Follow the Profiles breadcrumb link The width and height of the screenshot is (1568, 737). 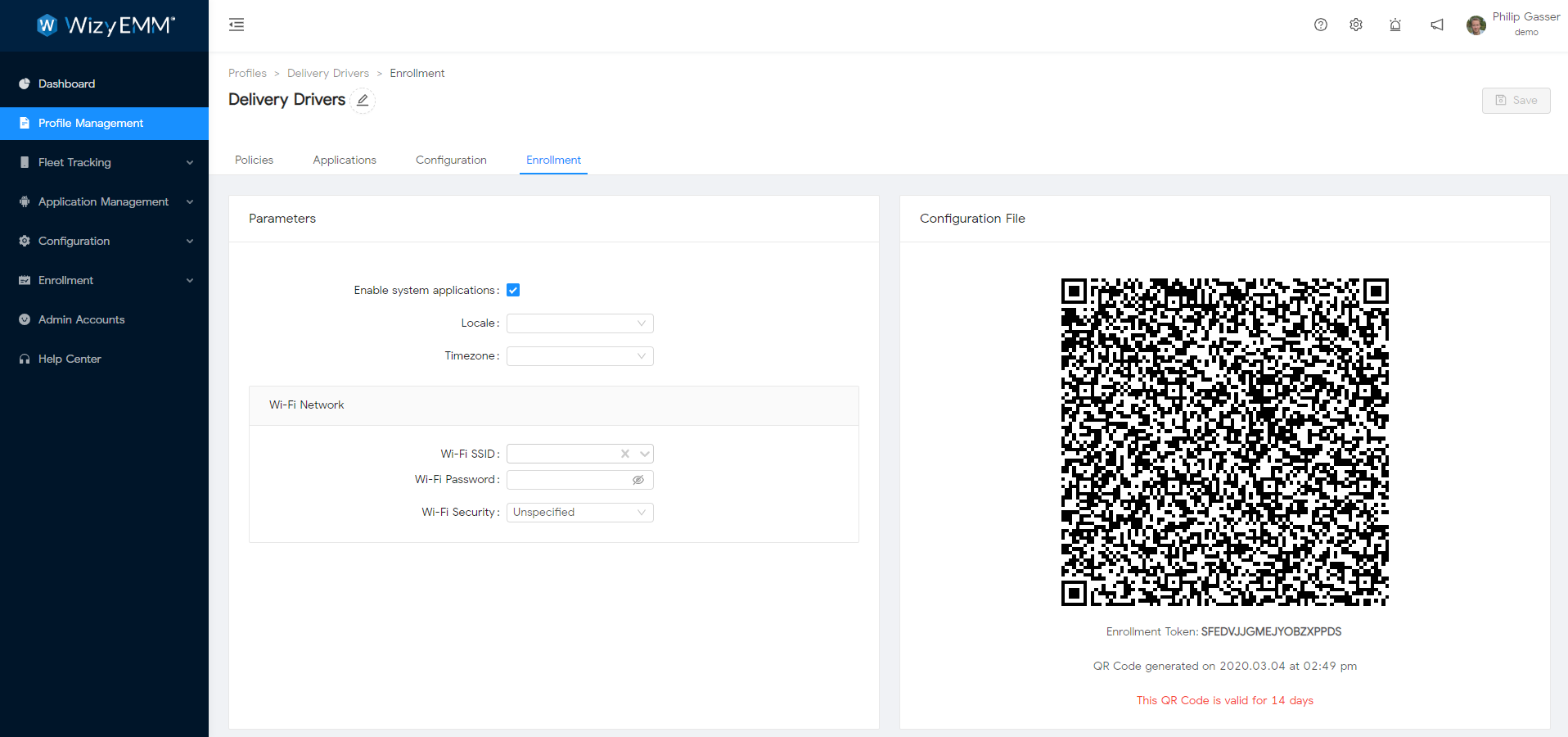(247, 73)
